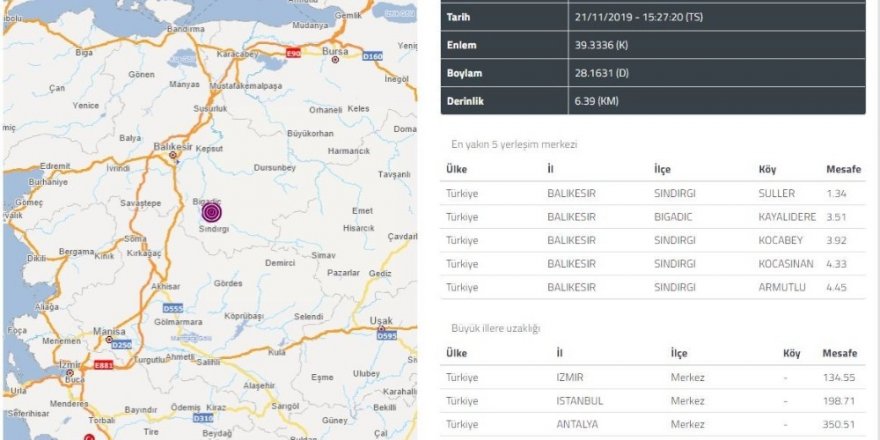The height and width of the screenshot is (440, 880).
Task: Click the ISTANBUL distance row
Action: (653, 401)
